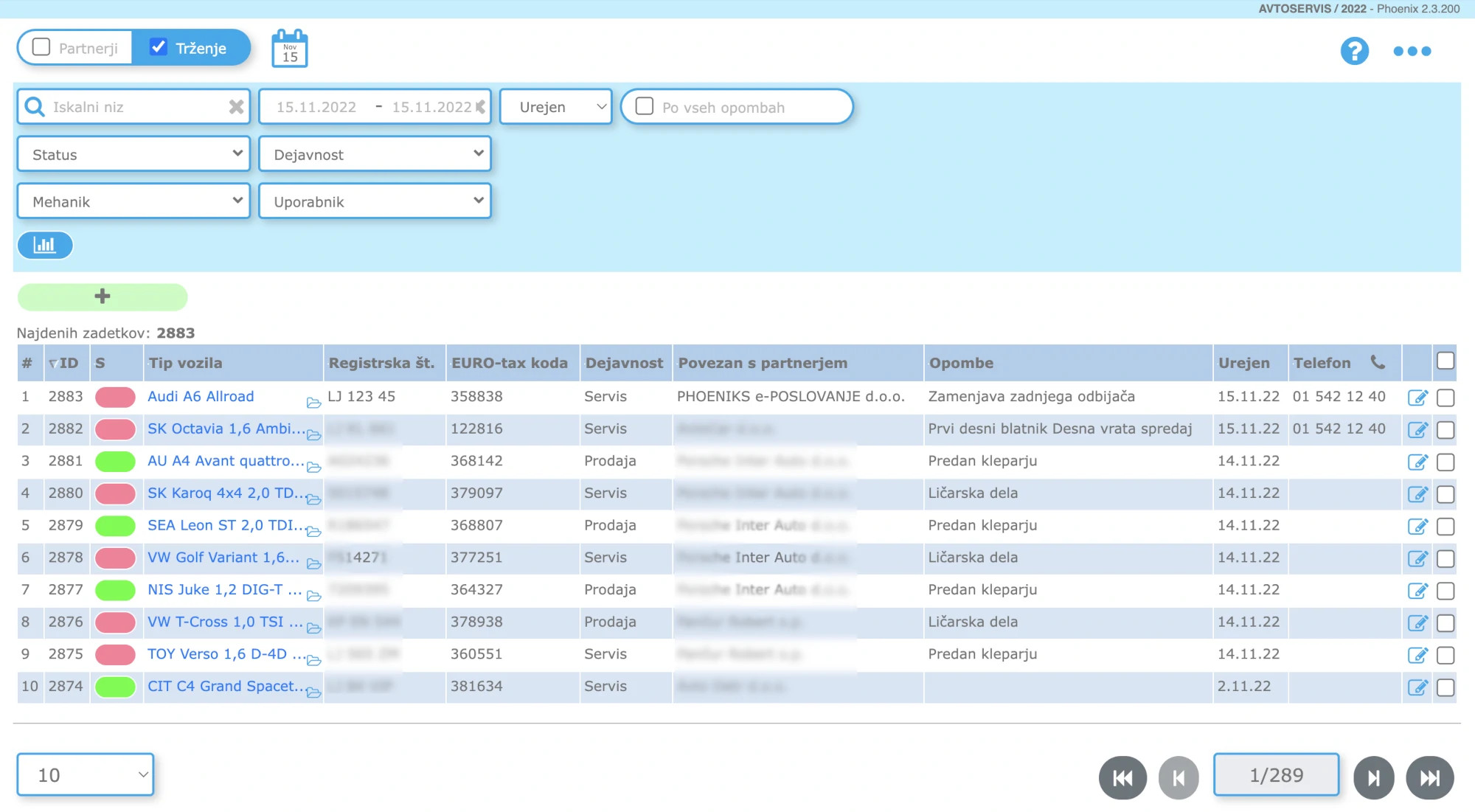Click the green plus add button
The height and width of the screenshot is (812, 1475).
coord(103,296)
